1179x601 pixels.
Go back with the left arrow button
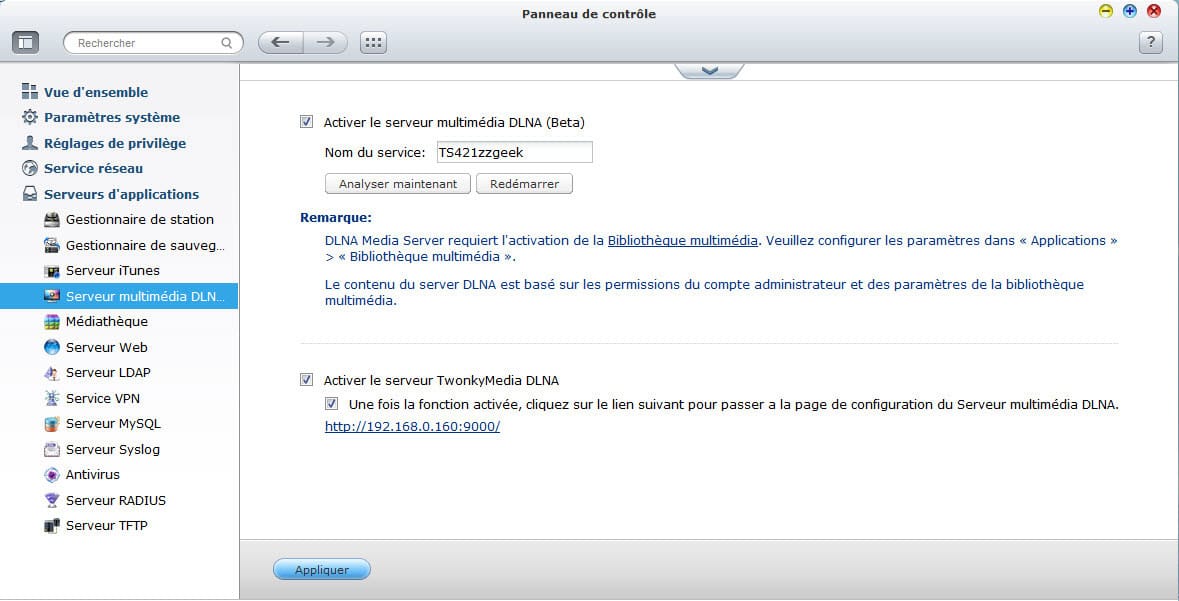(280, 42)
